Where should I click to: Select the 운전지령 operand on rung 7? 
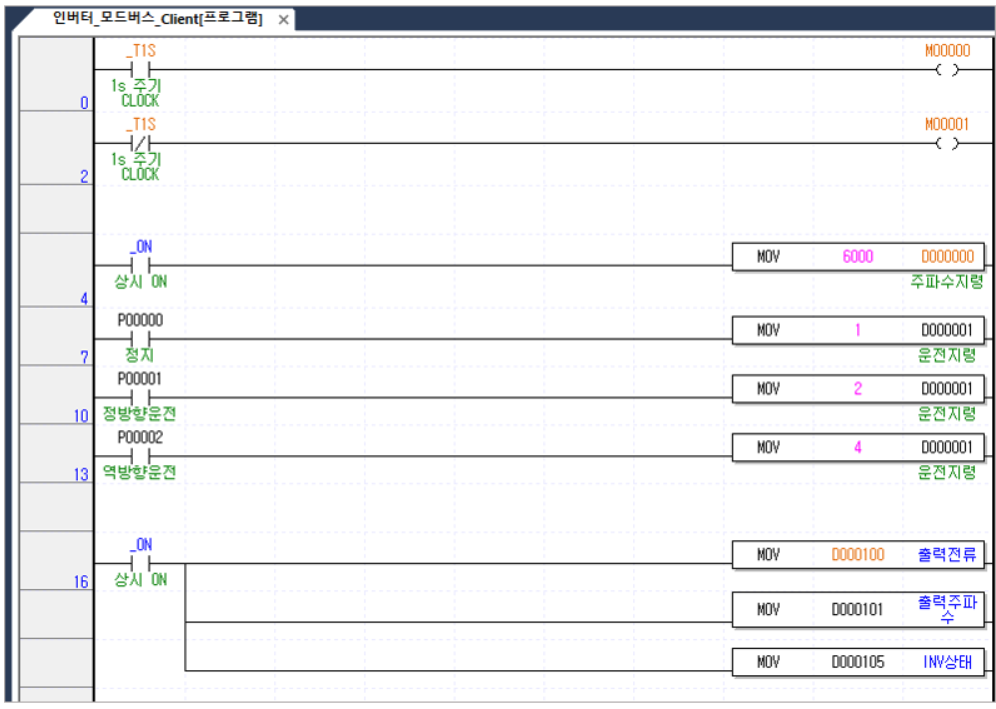point(946,331)
